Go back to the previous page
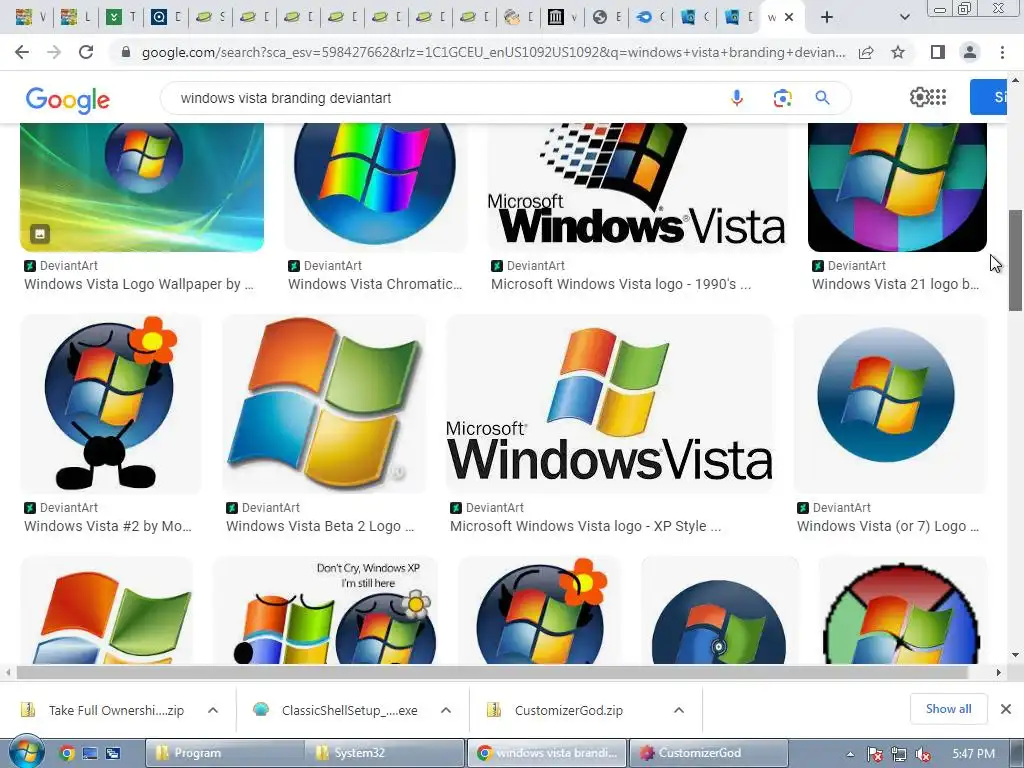This screenshot has width=1024, height=768. (22, 52)
